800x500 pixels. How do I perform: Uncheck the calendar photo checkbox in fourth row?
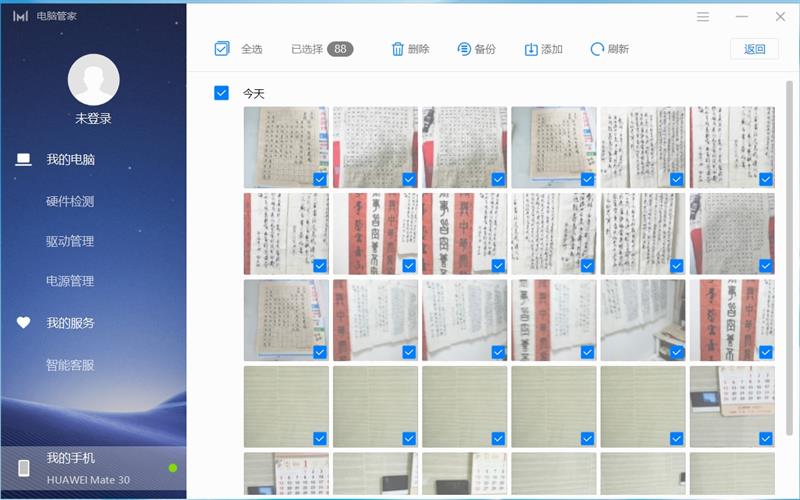pos(766,438)
